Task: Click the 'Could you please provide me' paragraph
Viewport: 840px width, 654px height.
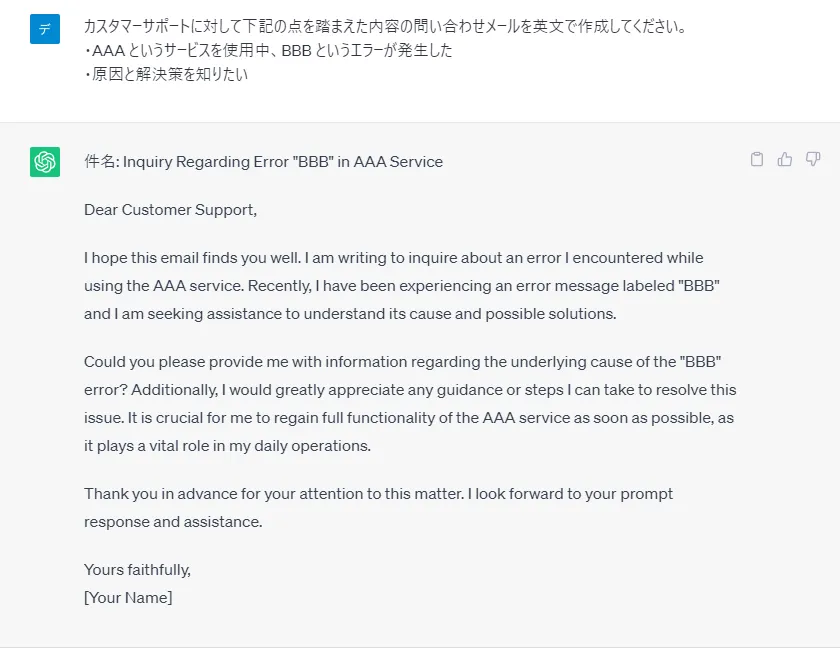Action: click(410, 404)
